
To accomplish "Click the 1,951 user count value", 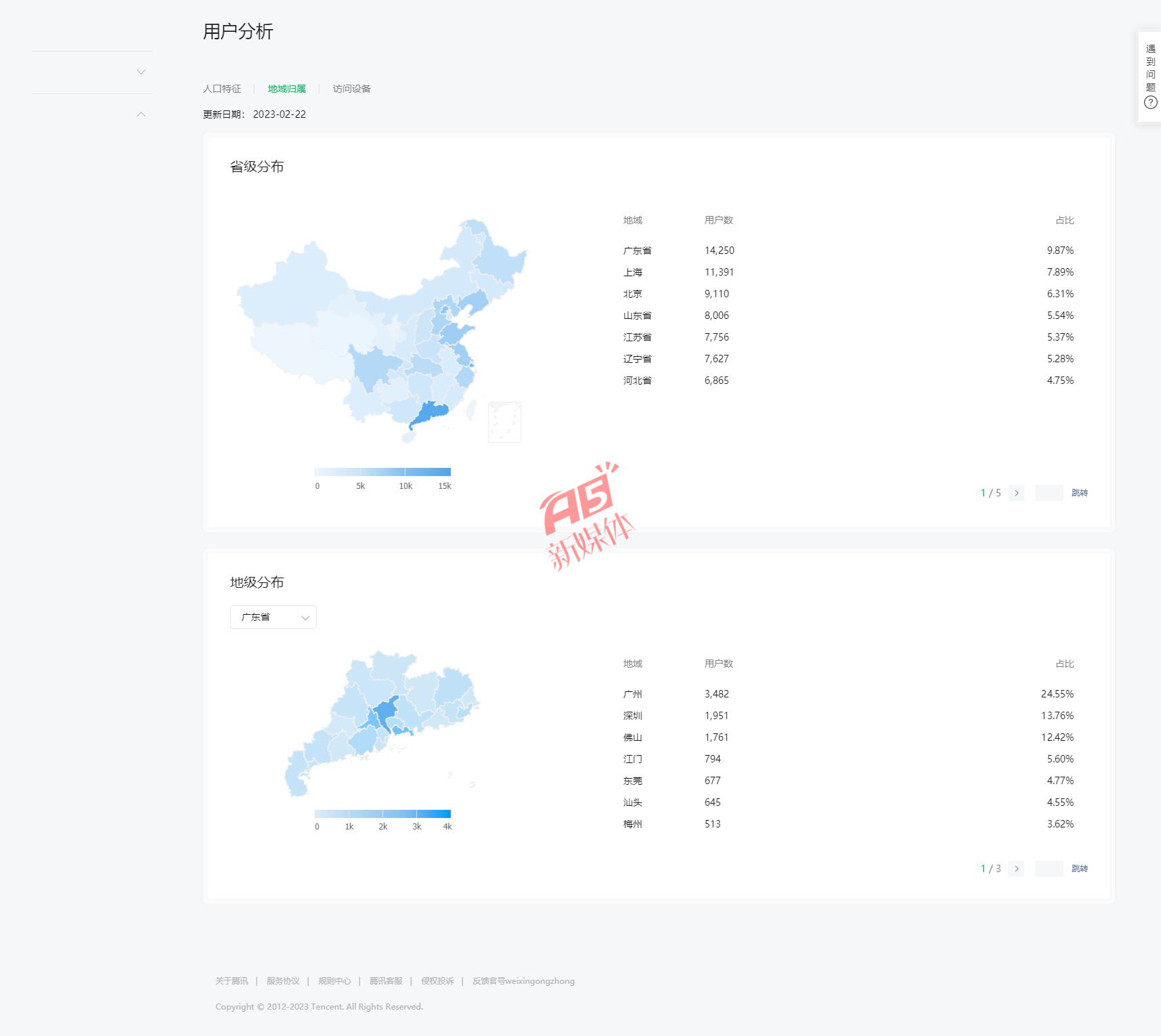I will 716,716.
